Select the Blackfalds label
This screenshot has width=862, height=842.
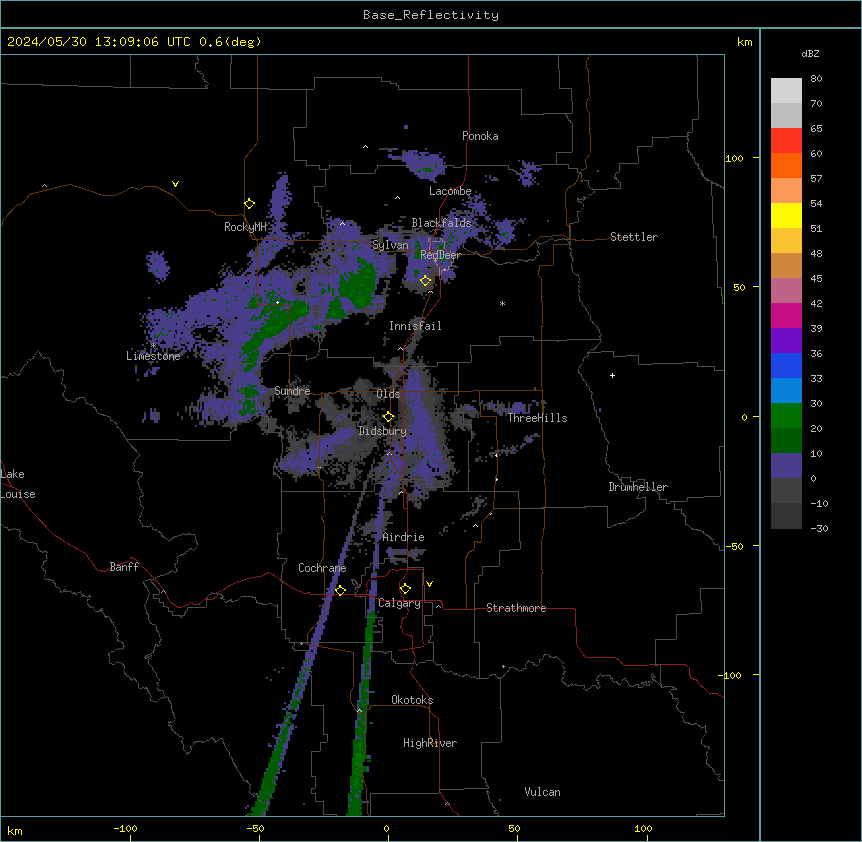(441, 223)
